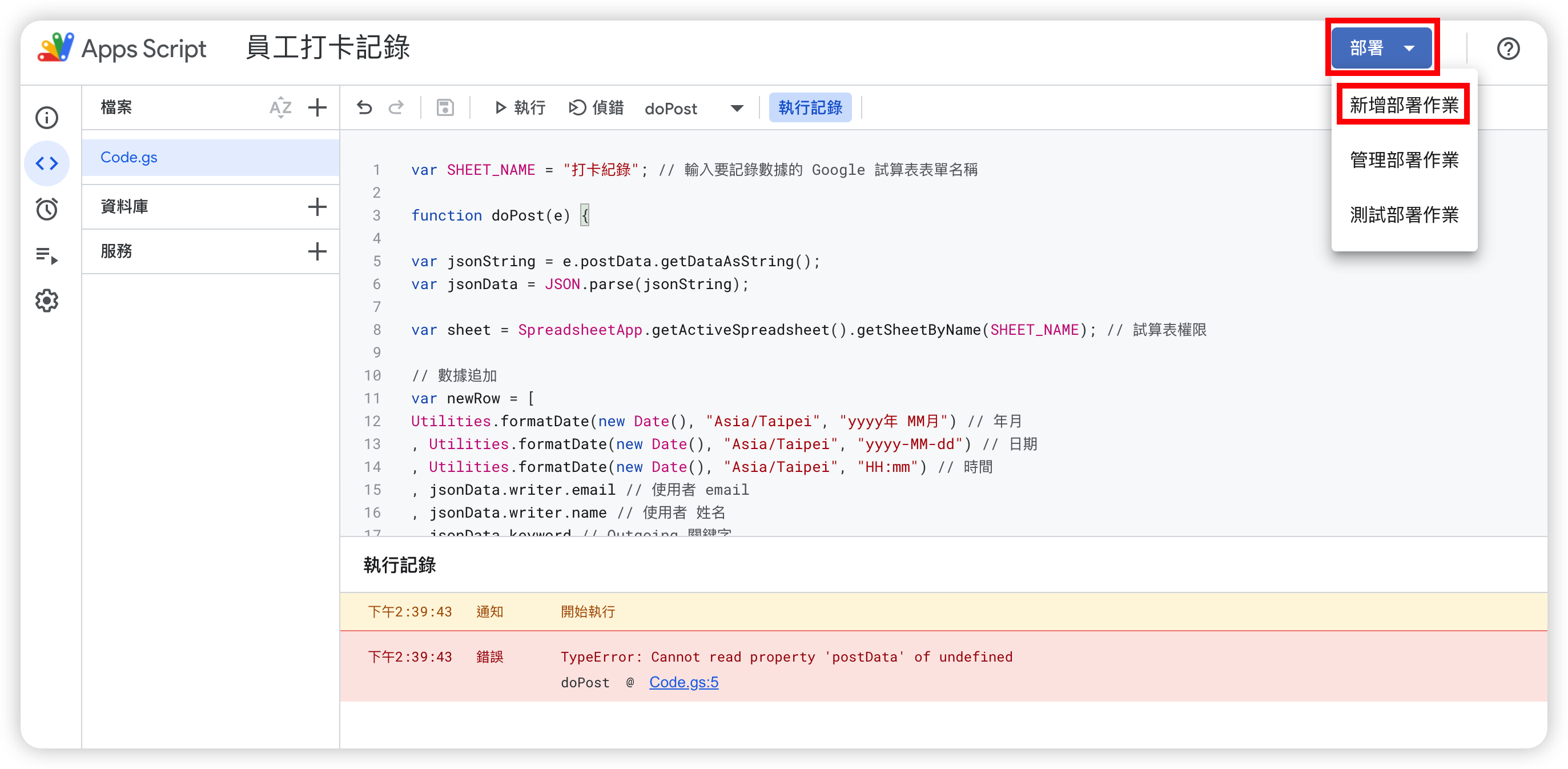Open the project Overview panel
The height and width of the screenshot is (769, 1568).
click(x=46, y=118)
